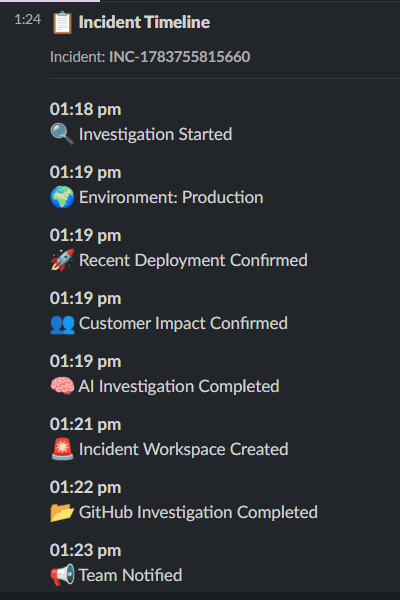Click the incident ID INC-1783755815660

point(180,57)
